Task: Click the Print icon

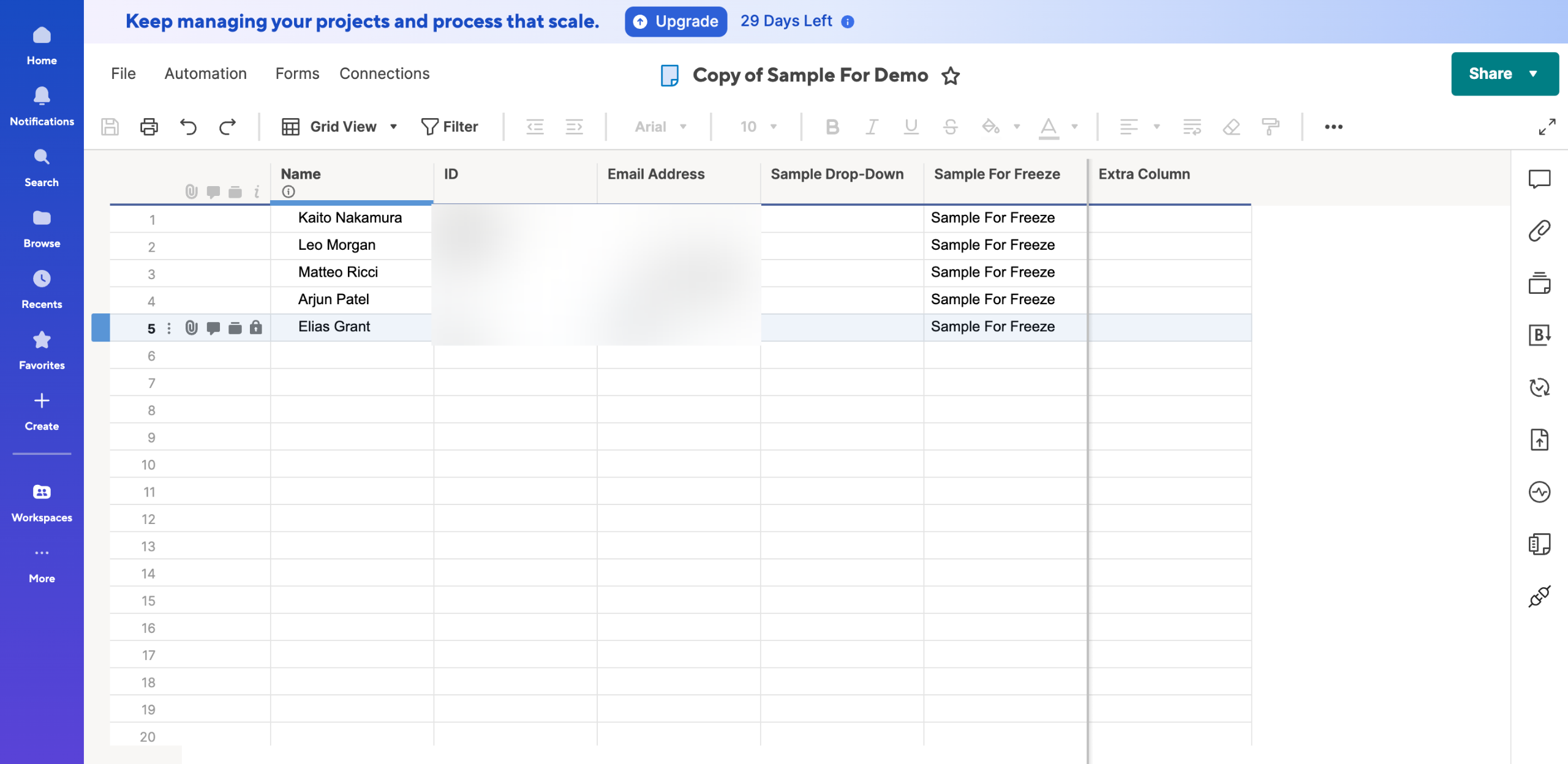Action: coord(149,127)
